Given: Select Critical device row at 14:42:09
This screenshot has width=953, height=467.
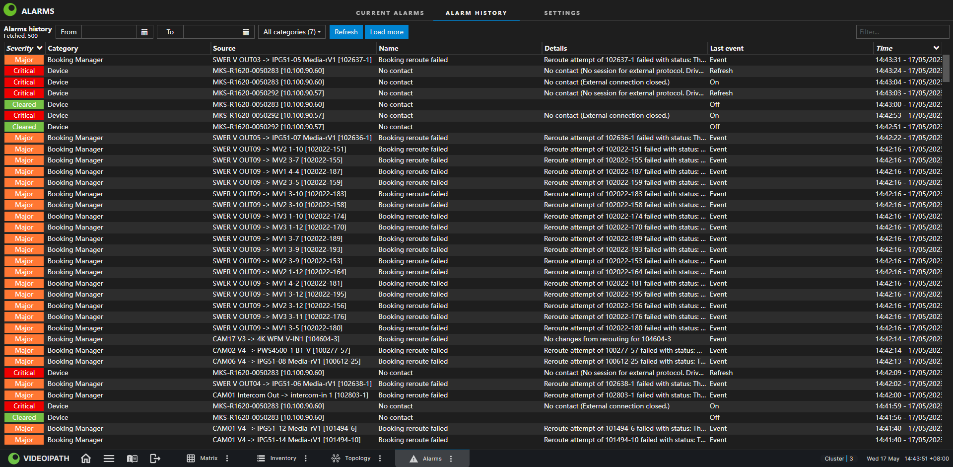Looking at the screenshot, I should pos(473,372).
